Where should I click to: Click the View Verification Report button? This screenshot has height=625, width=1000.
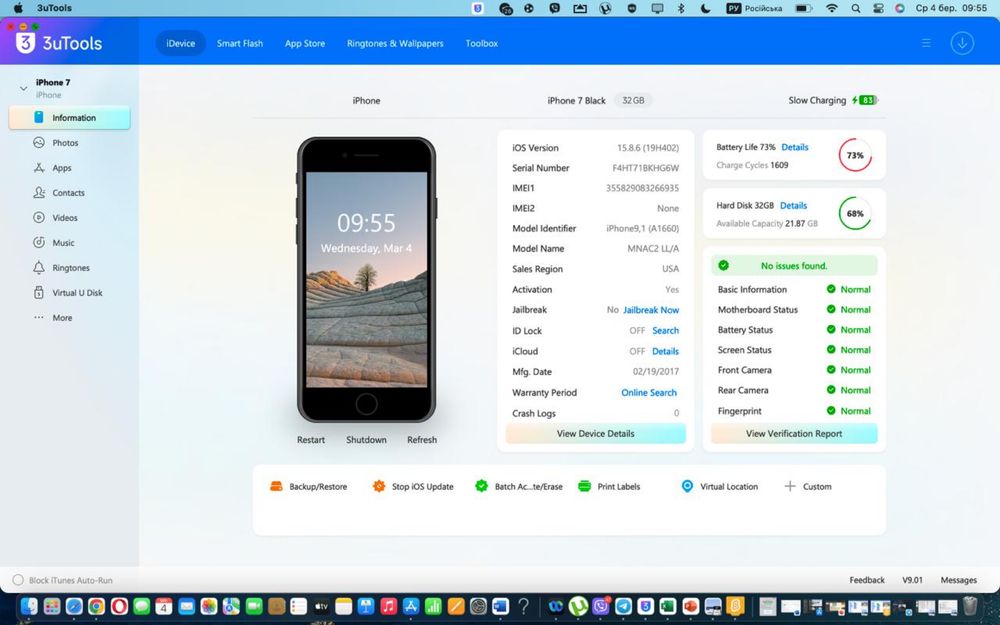[x=794, y=434]
